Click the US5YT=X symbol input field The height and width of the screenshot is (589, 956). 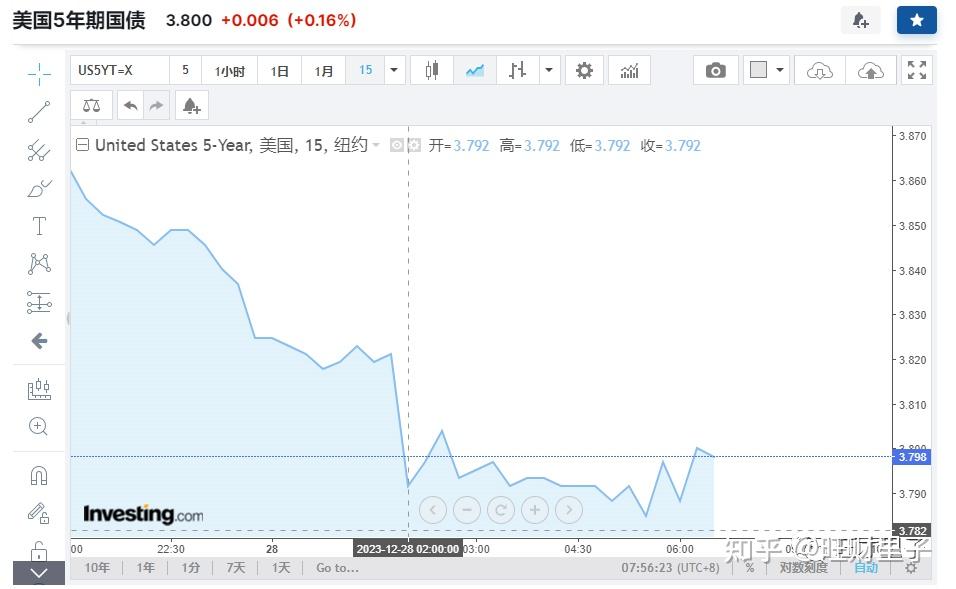click(120, 70)
